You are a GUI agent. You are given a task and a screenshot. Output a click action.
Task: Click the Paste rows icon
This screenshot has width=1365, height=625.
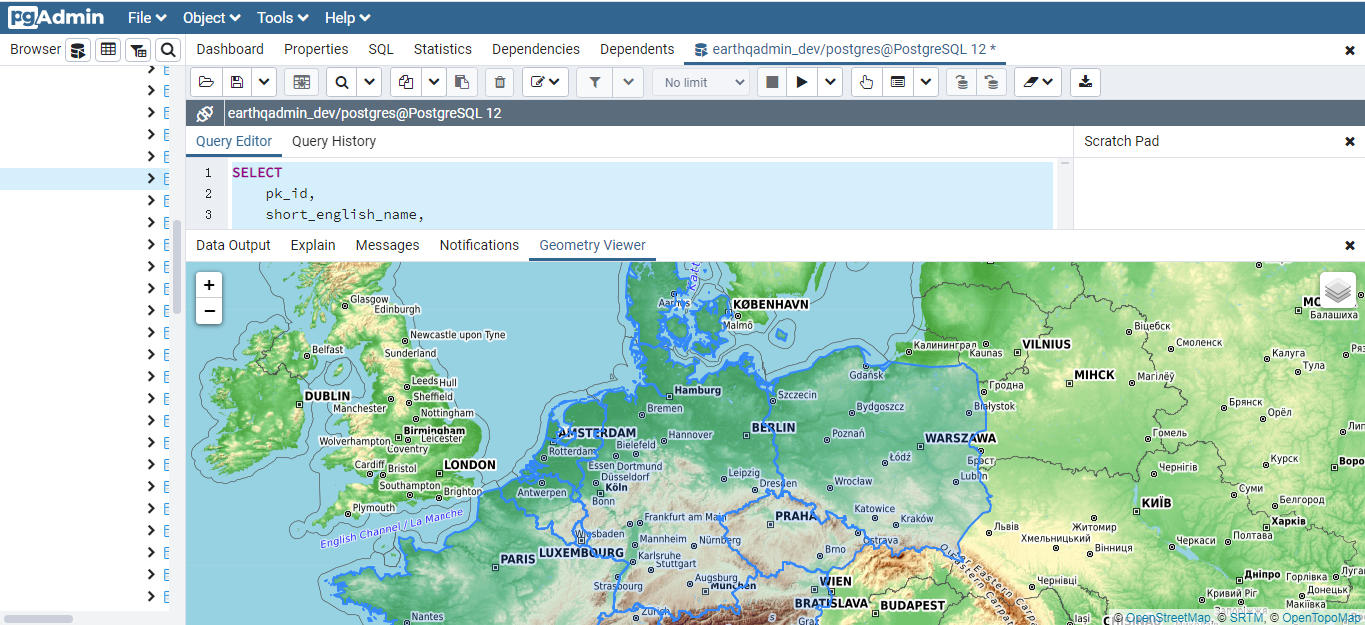461,82
